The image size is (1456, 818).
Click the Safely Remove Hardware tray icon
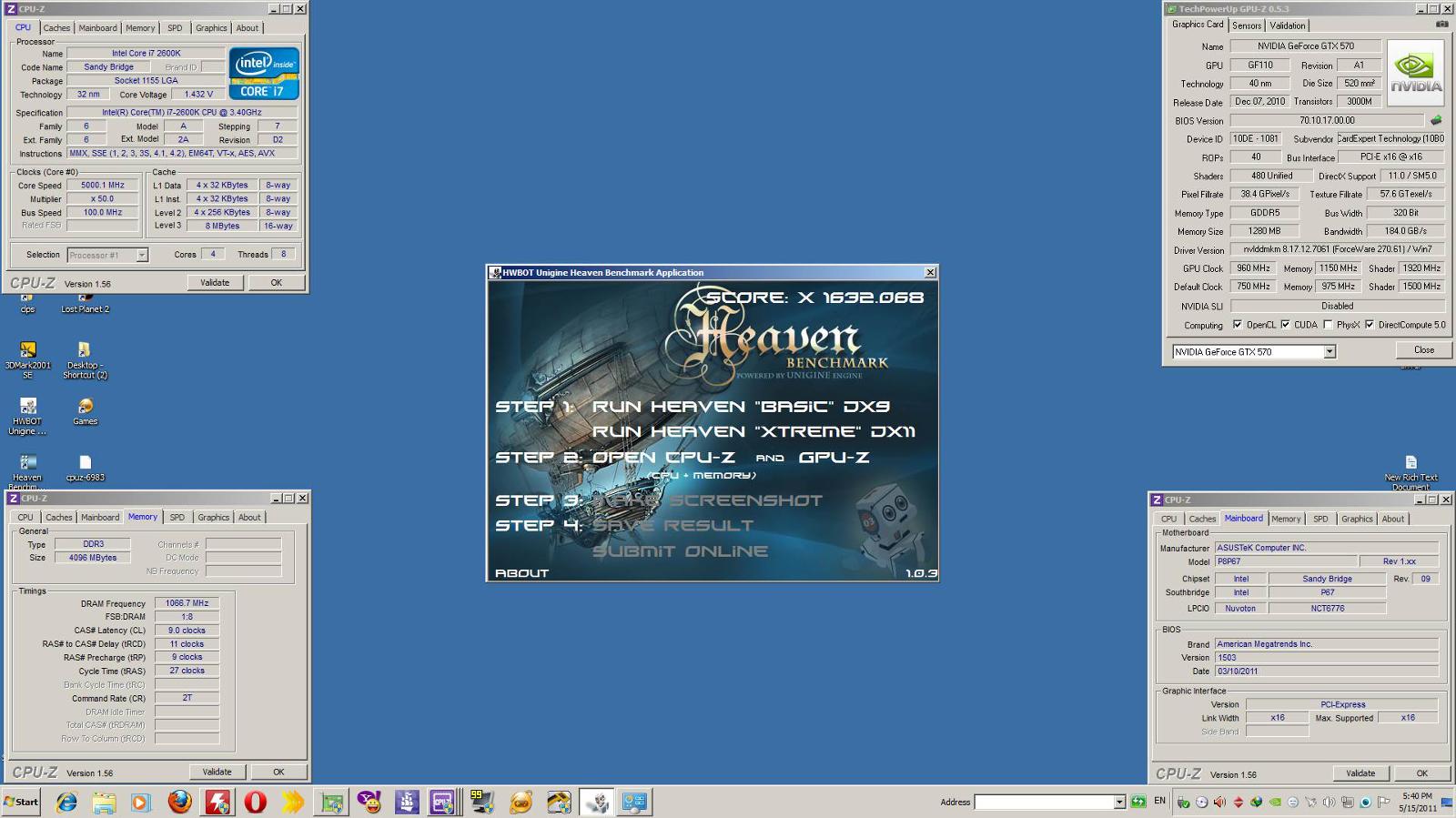[1183, 802]
